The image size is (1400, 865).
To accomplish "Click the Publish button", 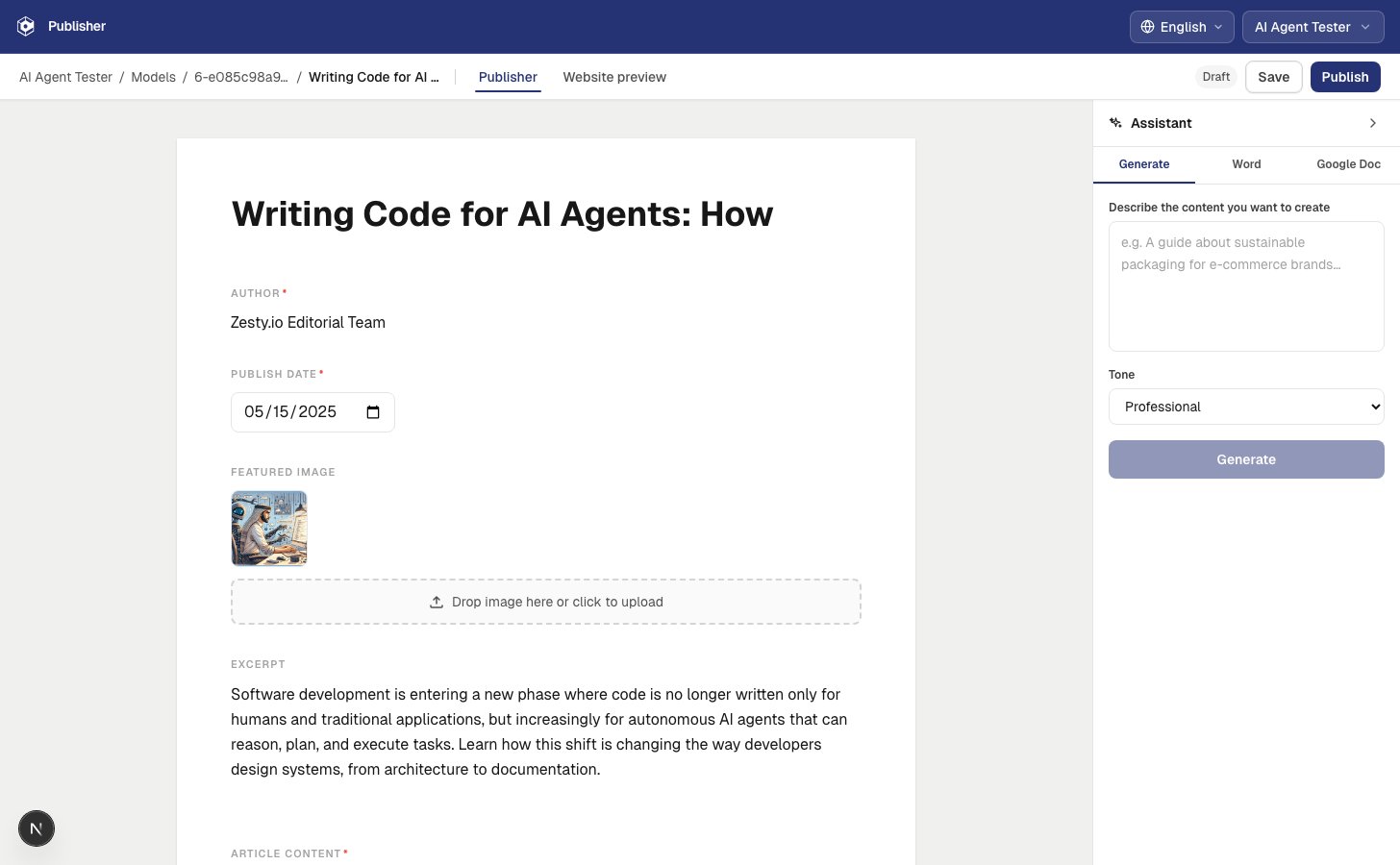I will 1345,77.
